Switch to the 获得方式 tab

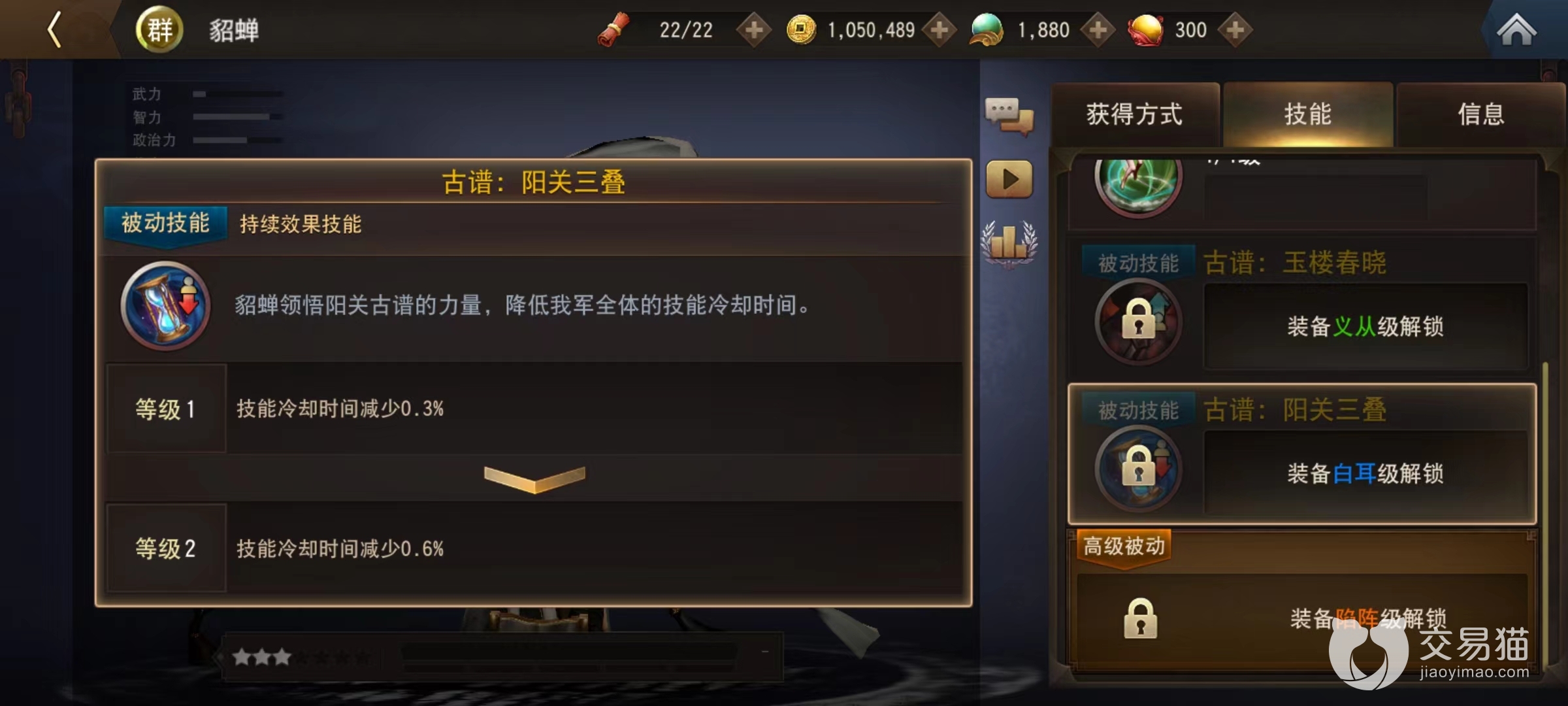pyautogui.click(x=1135, y=114)
